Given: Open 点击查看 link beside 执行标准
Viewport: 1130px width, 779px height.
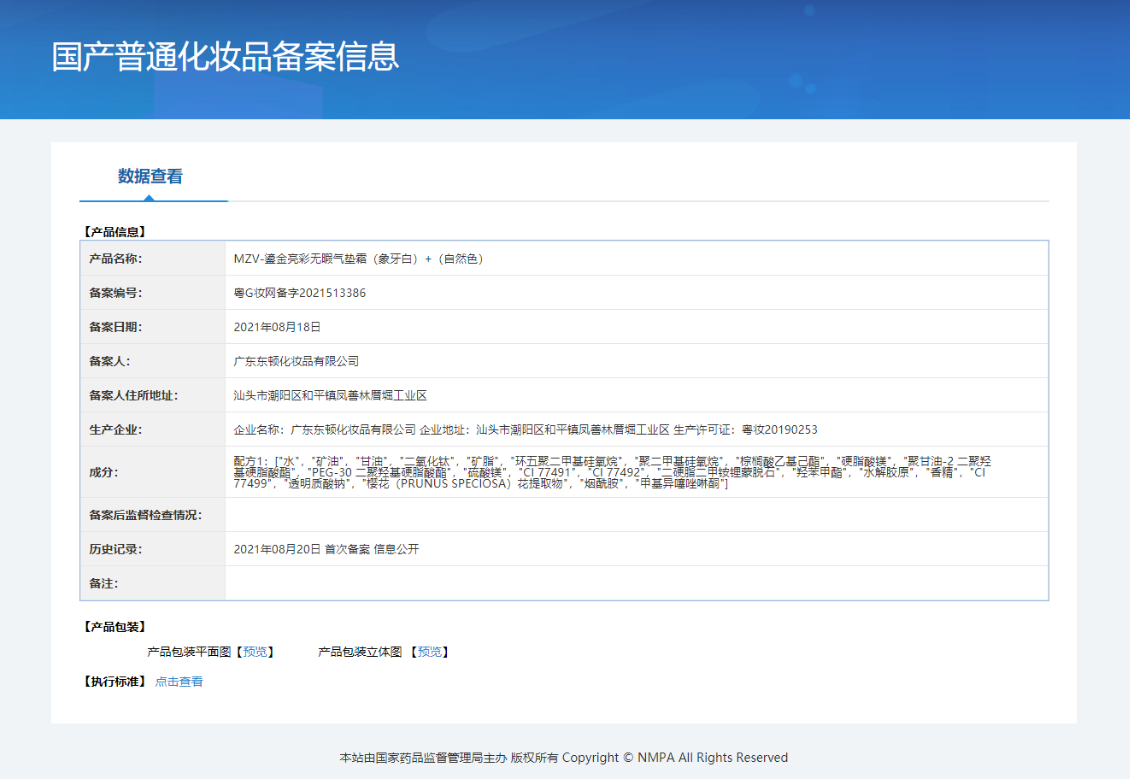Looking at the screenshot, I should click(x=179, y=682).
